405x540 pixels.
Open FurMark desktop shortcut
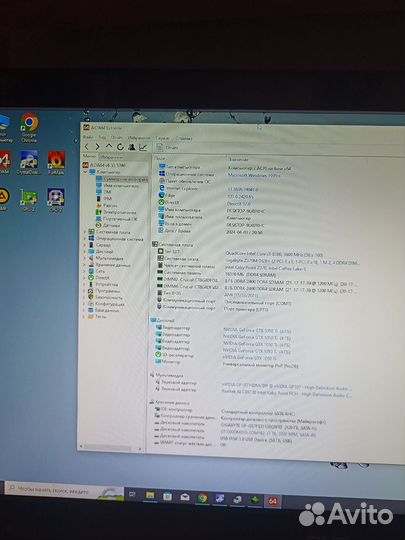pos(56,163)
